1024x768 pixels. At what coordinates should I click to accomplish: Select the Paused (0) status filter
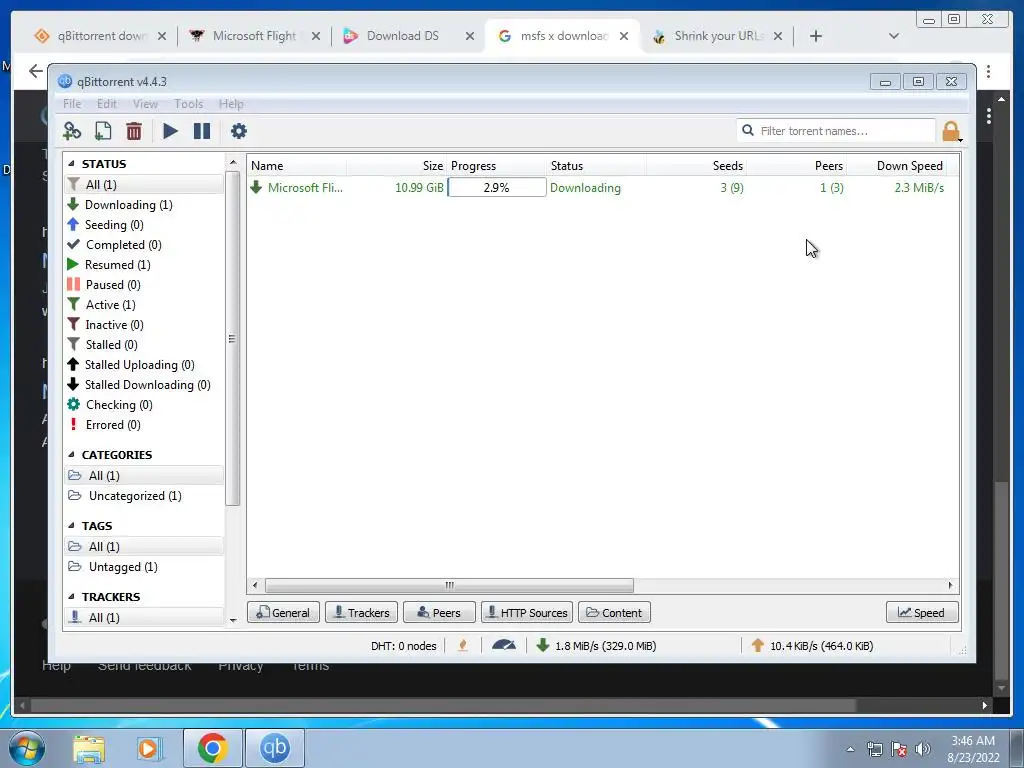112,285
